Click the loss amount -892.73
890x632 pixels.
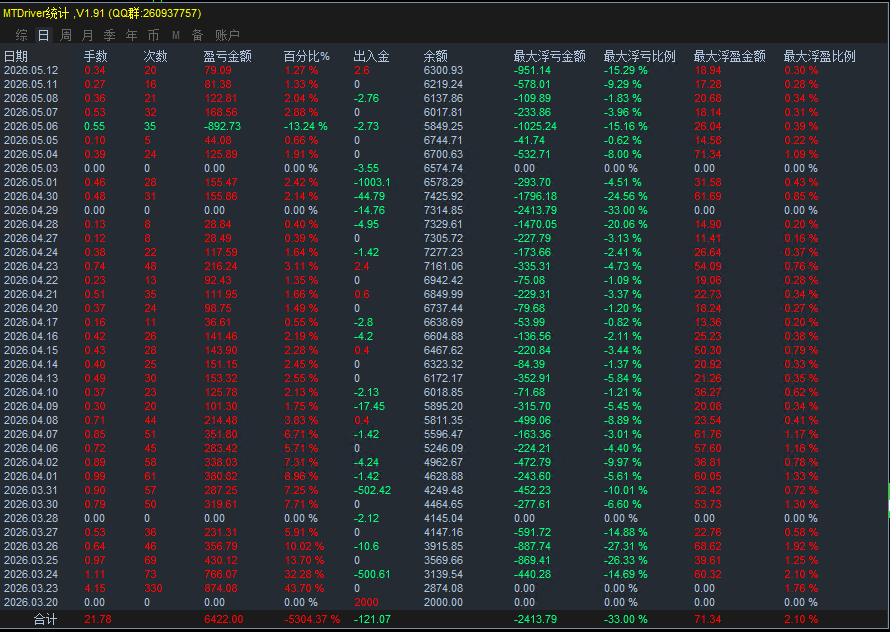coord(222,126)
